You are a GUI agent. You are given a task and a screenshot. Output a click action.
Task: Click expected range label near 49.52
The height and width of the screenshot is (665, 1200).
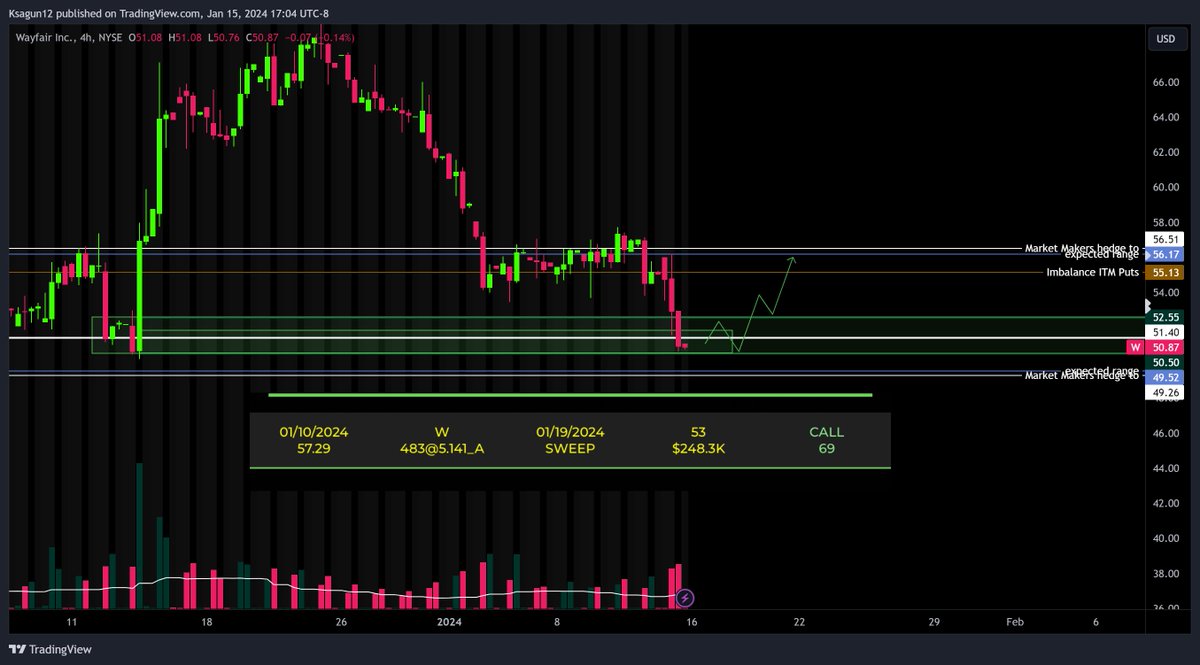pyautogui.click(x=1101, y=370)
